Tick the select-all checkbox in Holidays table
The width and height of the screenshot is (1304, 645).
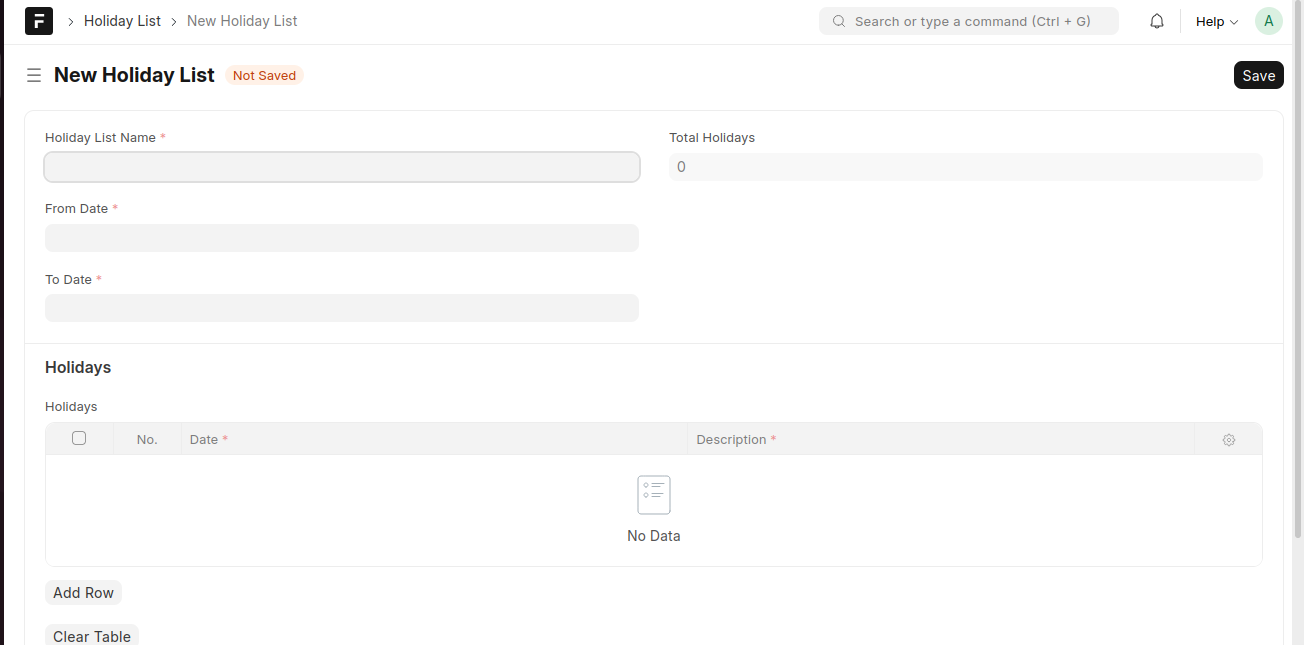pyautogui.click(x=79, y=438)
